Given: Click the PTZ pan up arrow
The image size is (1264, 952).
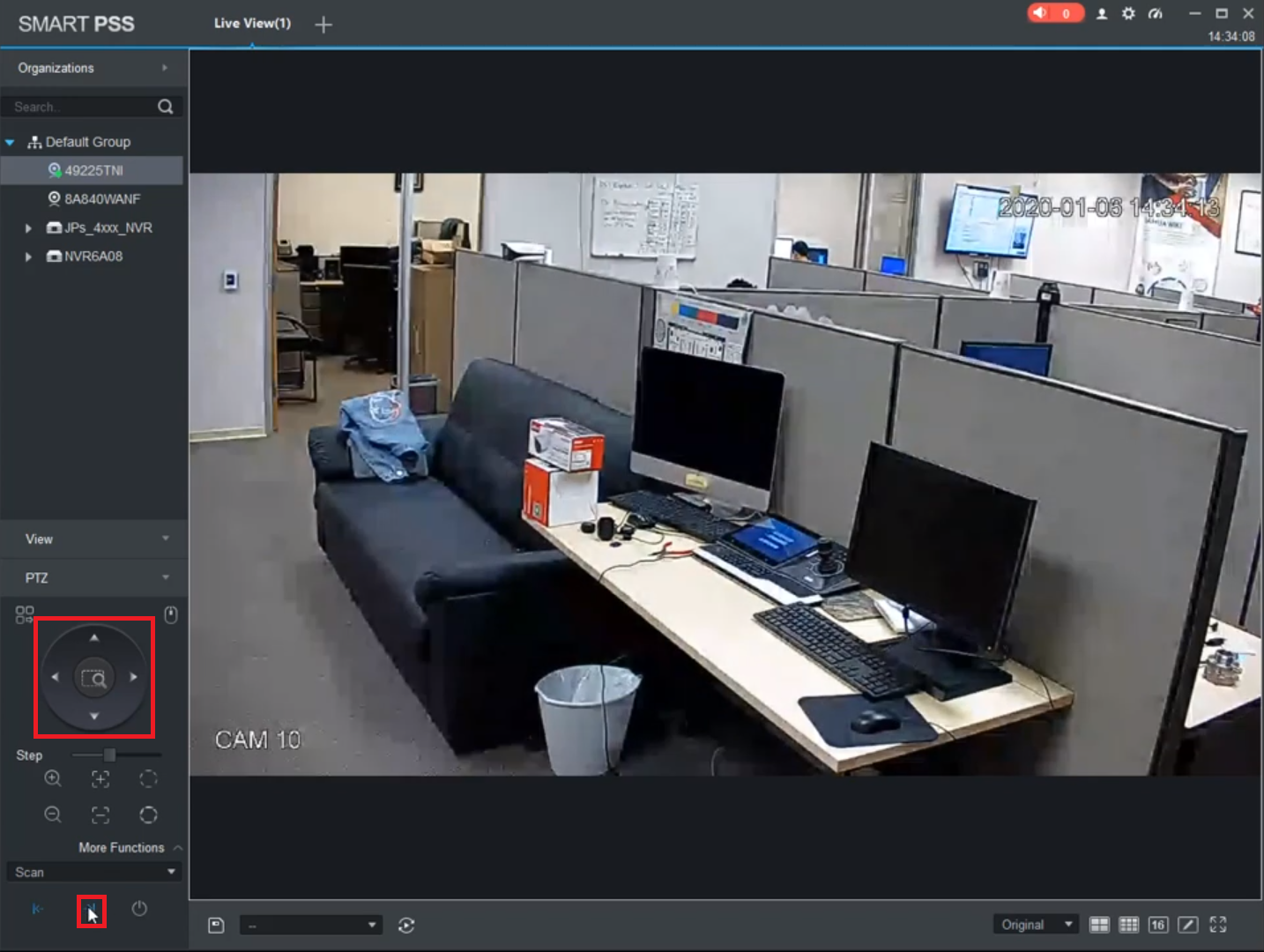Looking at the screenshot, I should [x=94, y=637].
